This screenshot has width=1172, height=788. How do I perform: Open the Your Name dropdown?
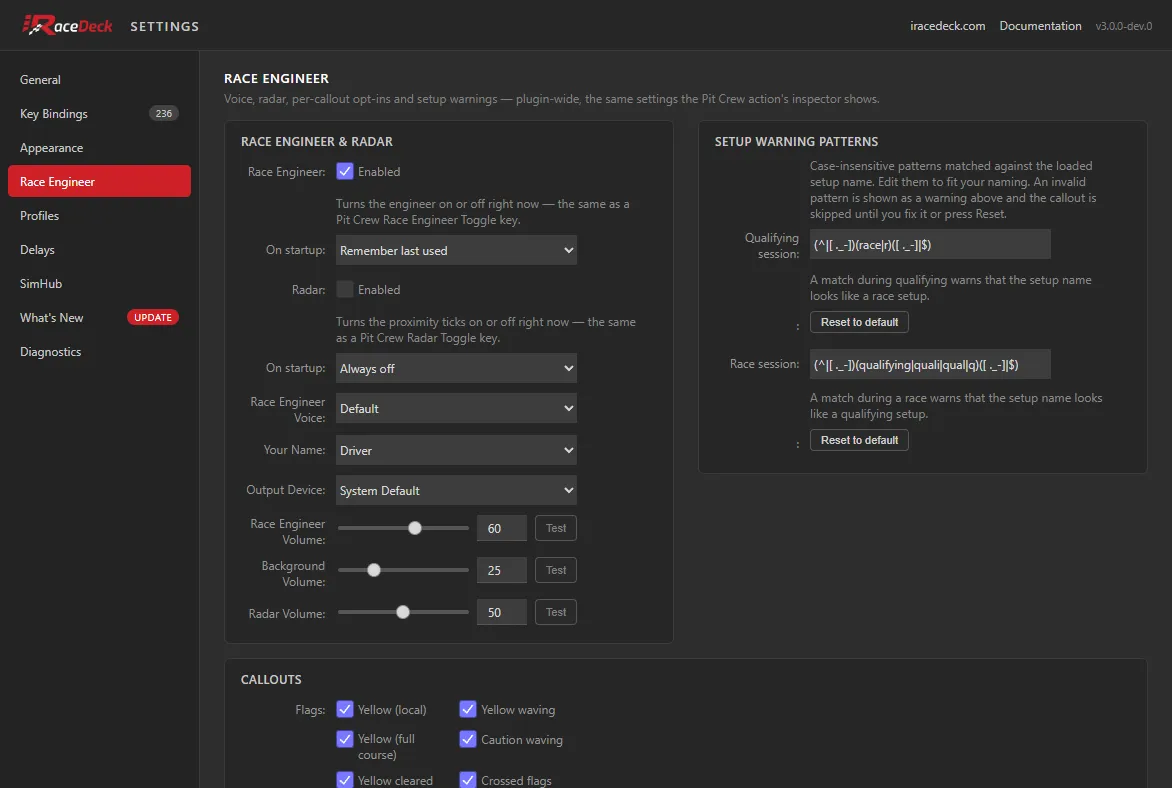pos(456,450)
